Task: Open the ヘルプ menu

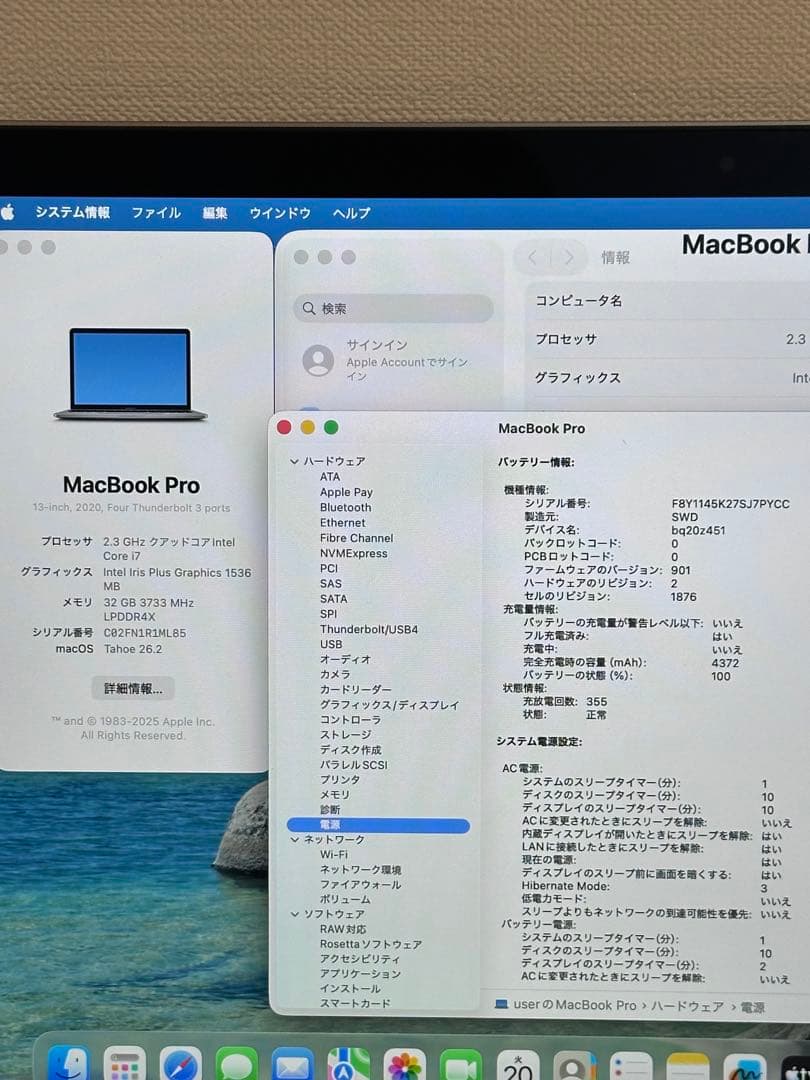Action: pyautogui.click(x=350, y=212)
